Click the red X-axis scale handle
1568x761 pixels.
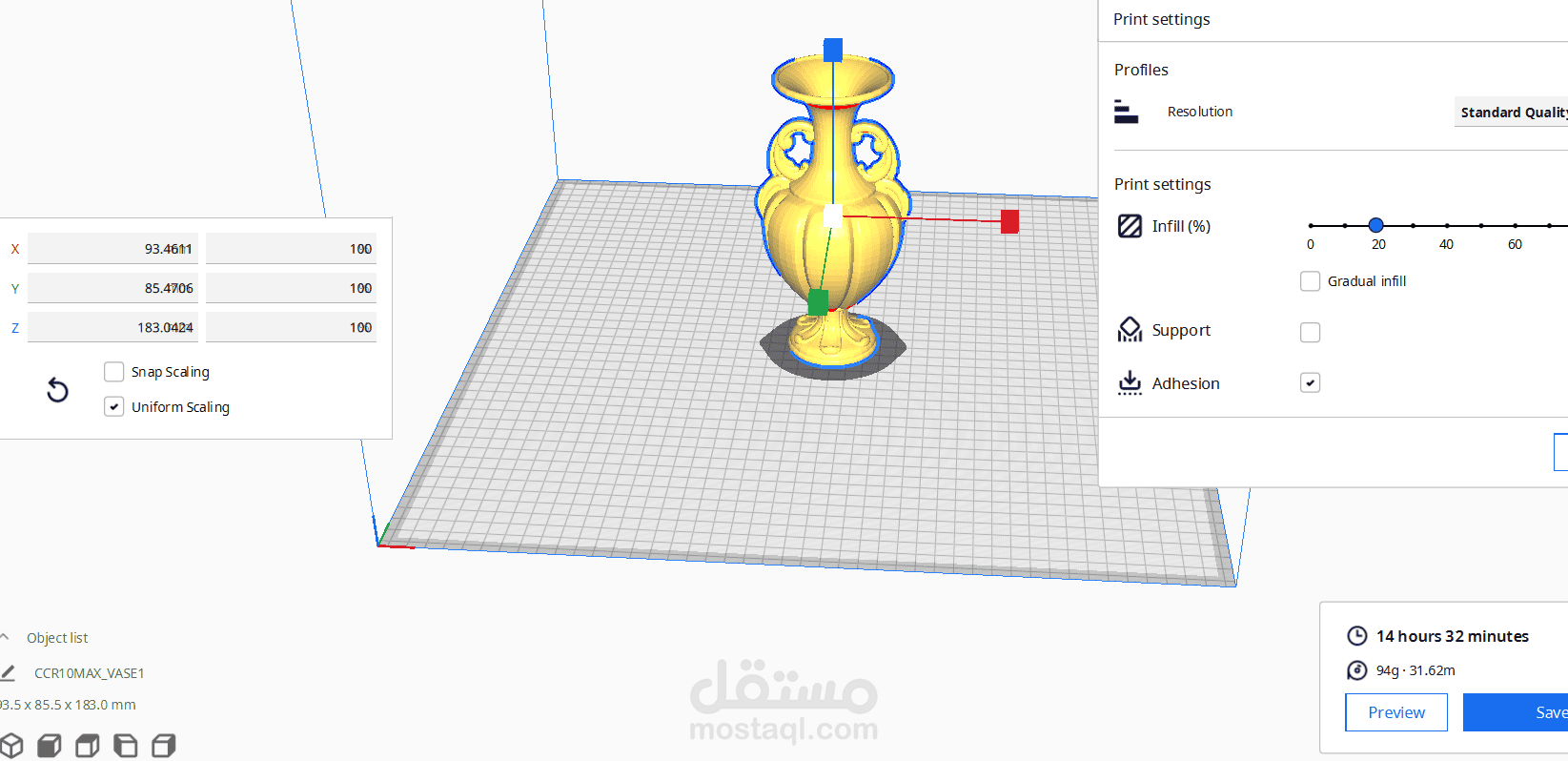pyautogui.click(x=1009, y=221)
